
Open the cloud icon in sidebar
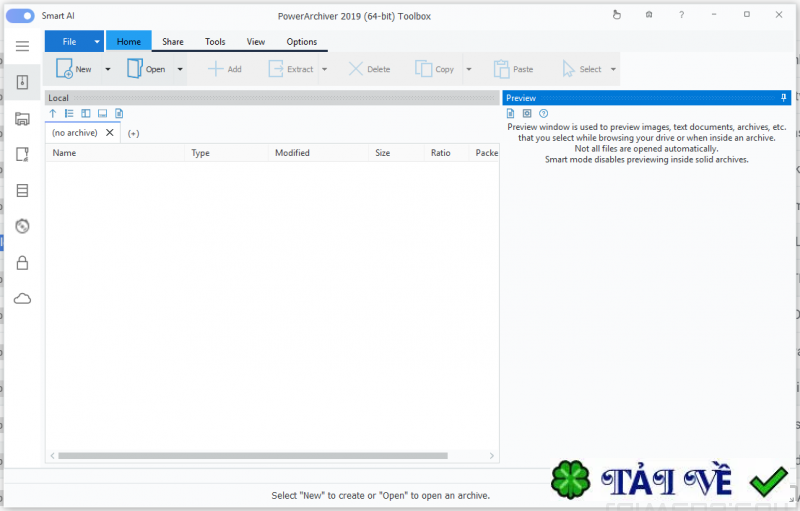(x=22, y=298)
